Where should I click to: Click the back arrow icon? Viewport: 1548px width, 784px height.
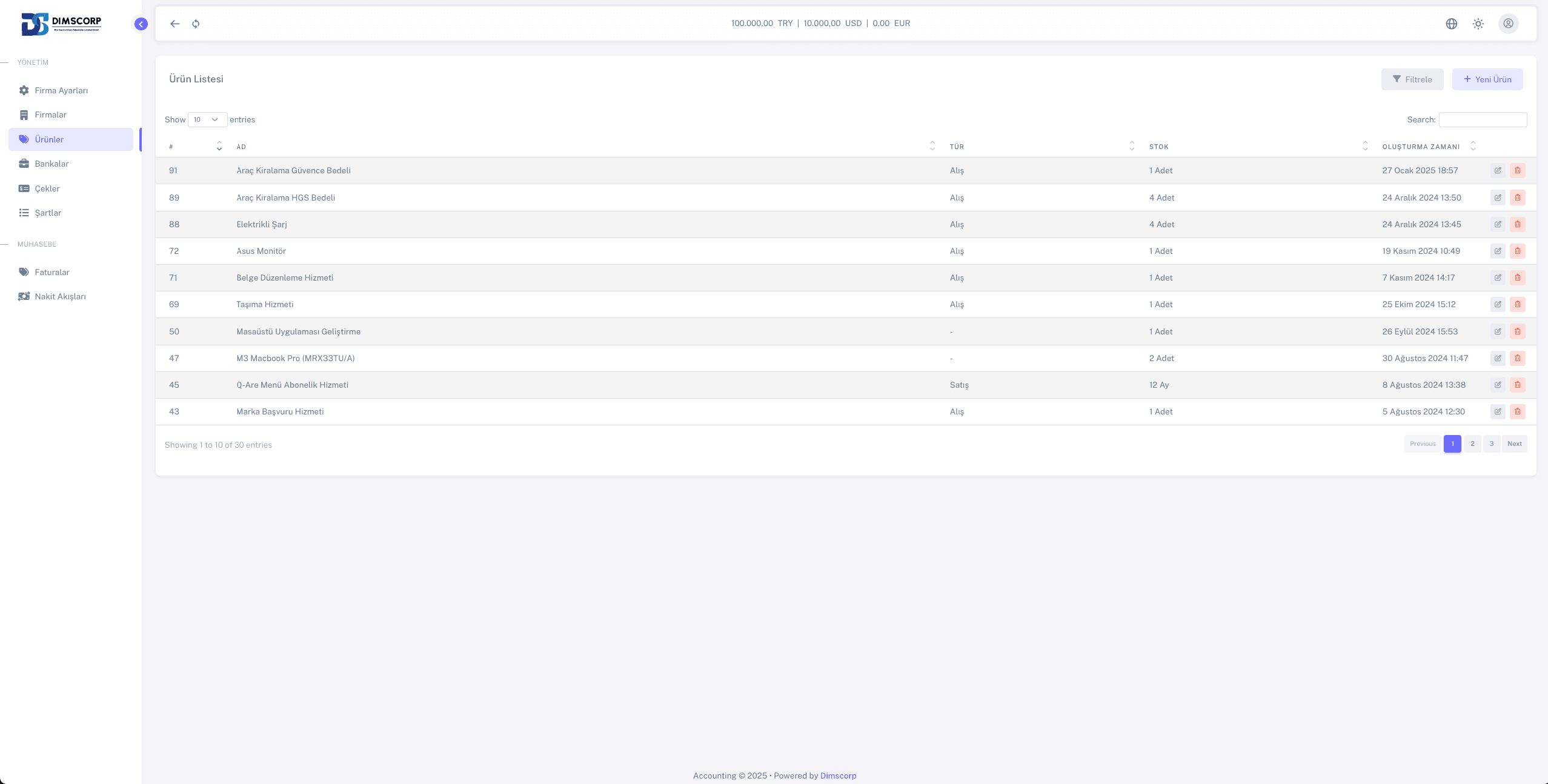[175, 24]
